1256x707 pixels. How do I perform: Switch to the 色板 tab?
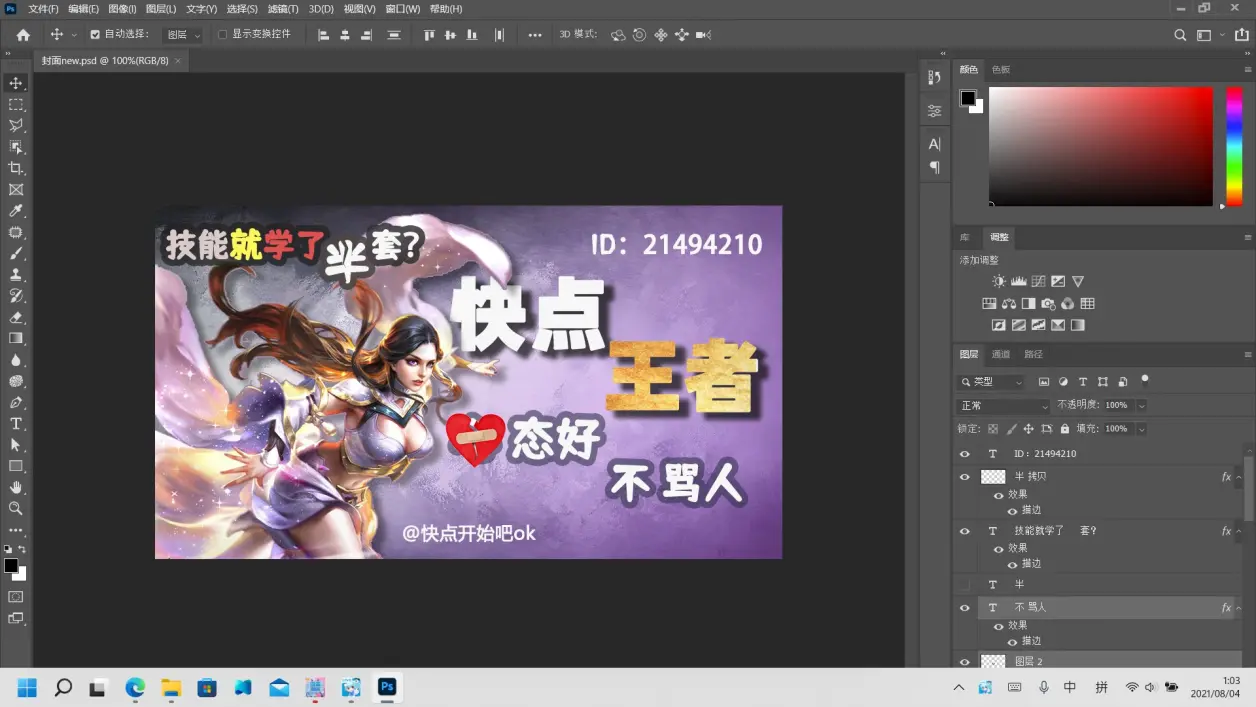pyautogui.click(x=1001, y=70)
